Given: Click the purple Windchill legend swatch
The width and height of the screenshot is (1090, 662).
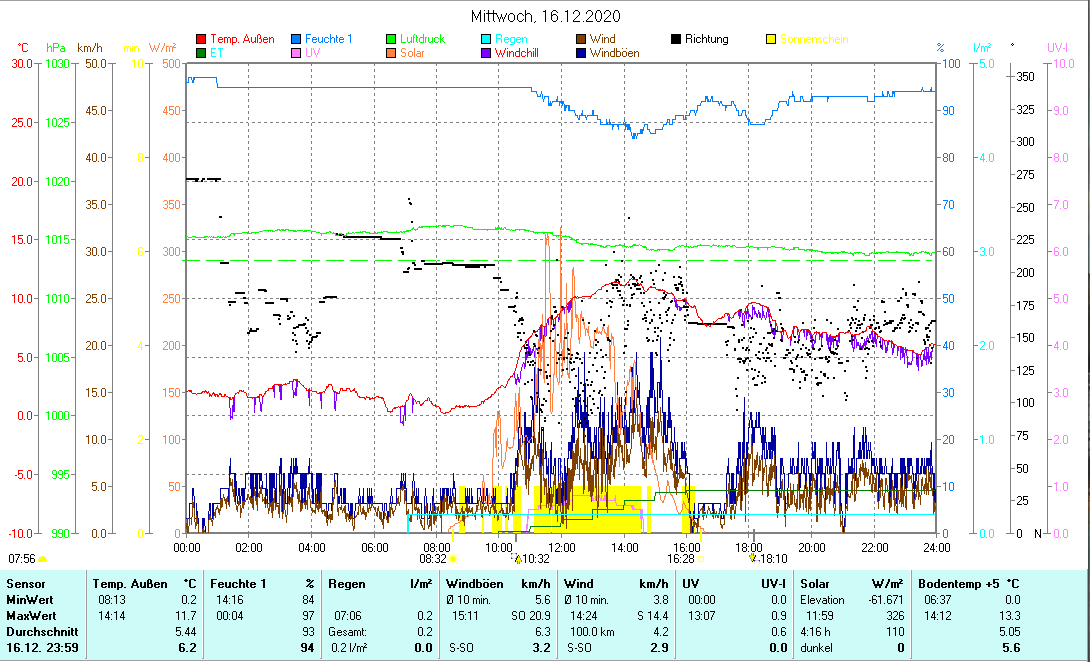Looking at the screenshot, I should pyautogui.click(x=486, y=53).
